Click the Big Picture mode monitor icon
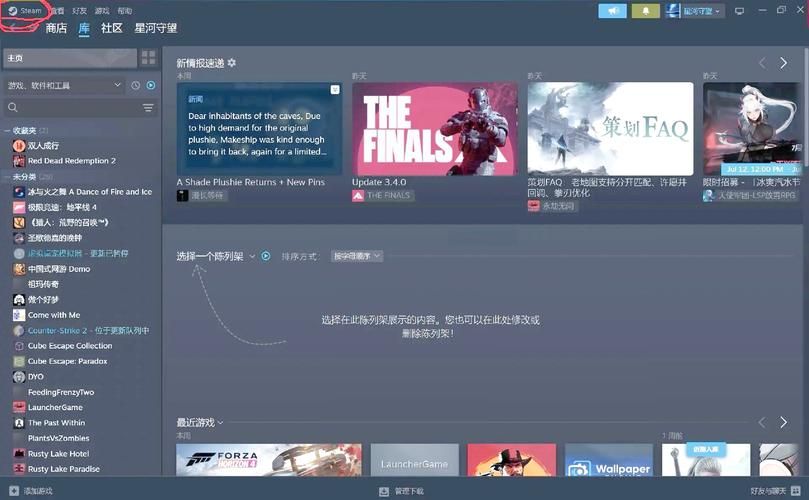809x500 pixels. (x=739, y=11)
